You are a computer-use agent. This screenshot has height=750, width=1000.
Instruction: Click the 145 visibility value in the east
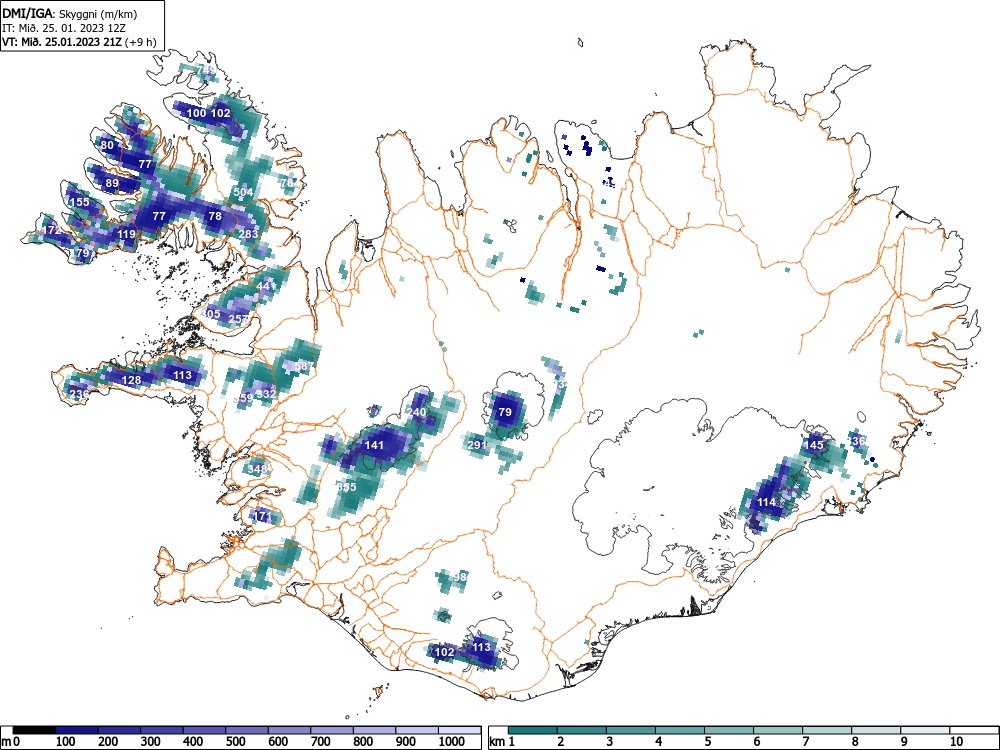(x=814, y=445)
